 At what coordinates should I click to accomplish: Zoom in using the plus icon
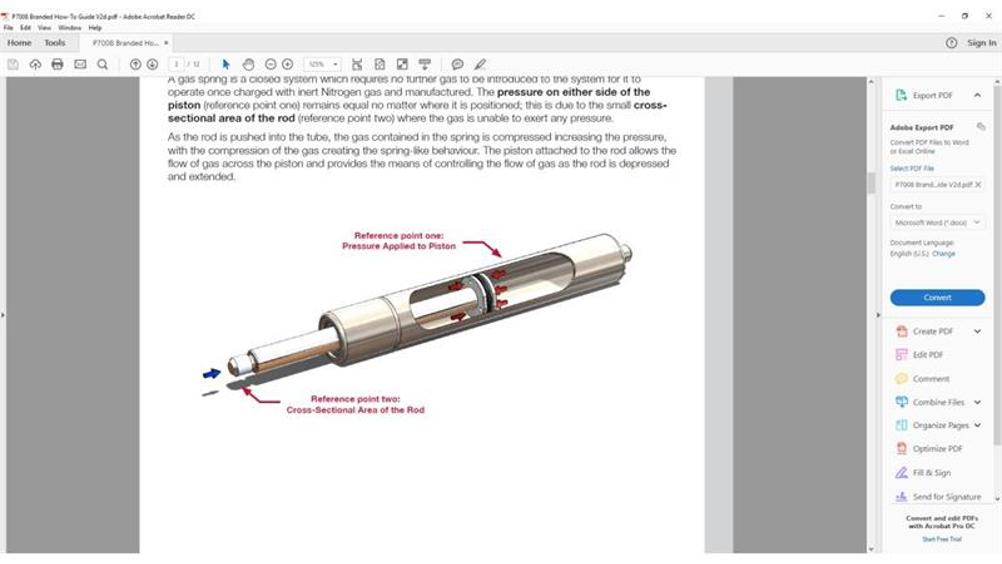288,65
